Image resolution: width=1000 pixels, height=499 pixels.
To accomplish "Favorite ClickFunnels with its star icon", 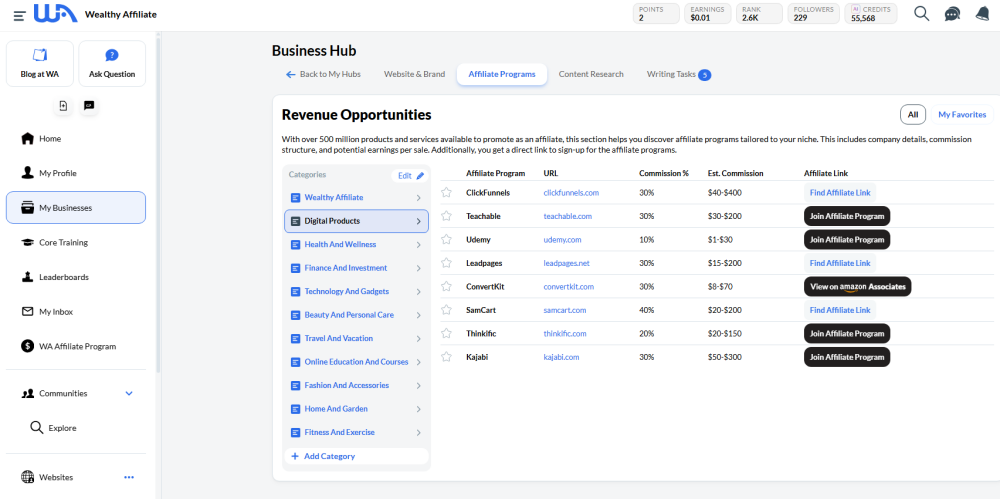I will [447, 192].
